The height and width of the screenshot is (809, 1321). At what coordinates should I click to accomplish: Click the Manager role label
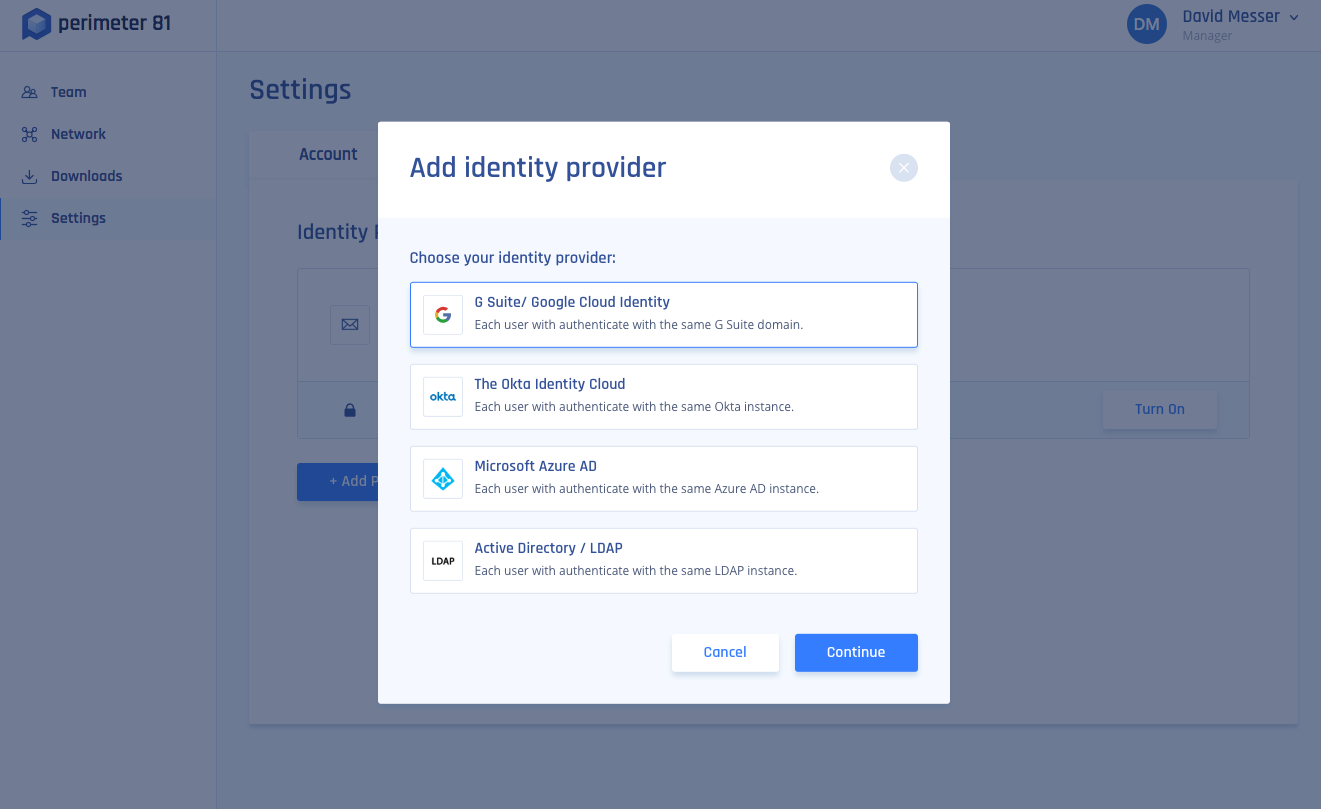(x=1207, y=36)
